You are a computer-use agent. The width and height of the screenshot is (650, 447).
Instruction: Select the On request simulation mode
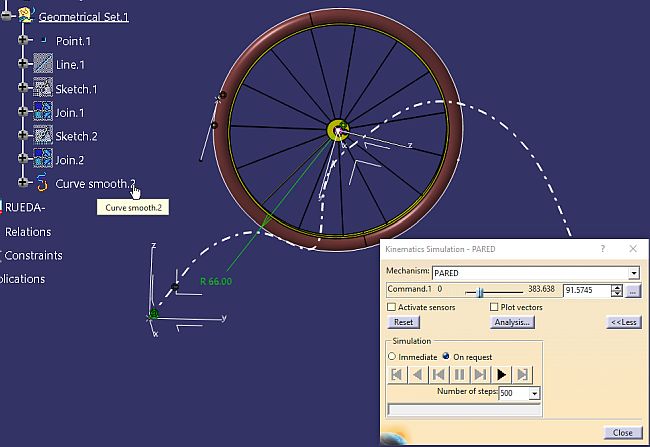(x=446, y=357)
